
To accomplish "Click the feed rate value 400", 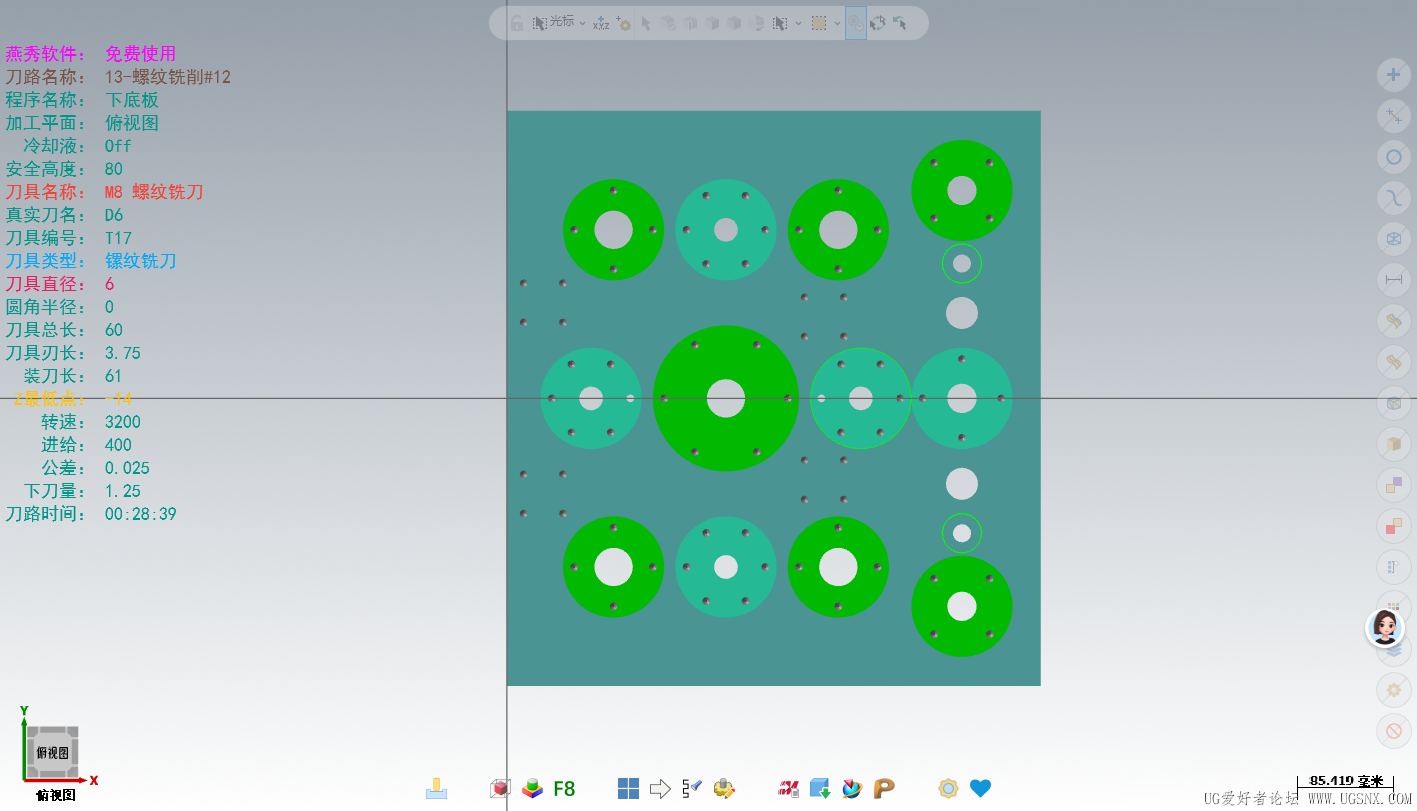I will tap(118, 445).
